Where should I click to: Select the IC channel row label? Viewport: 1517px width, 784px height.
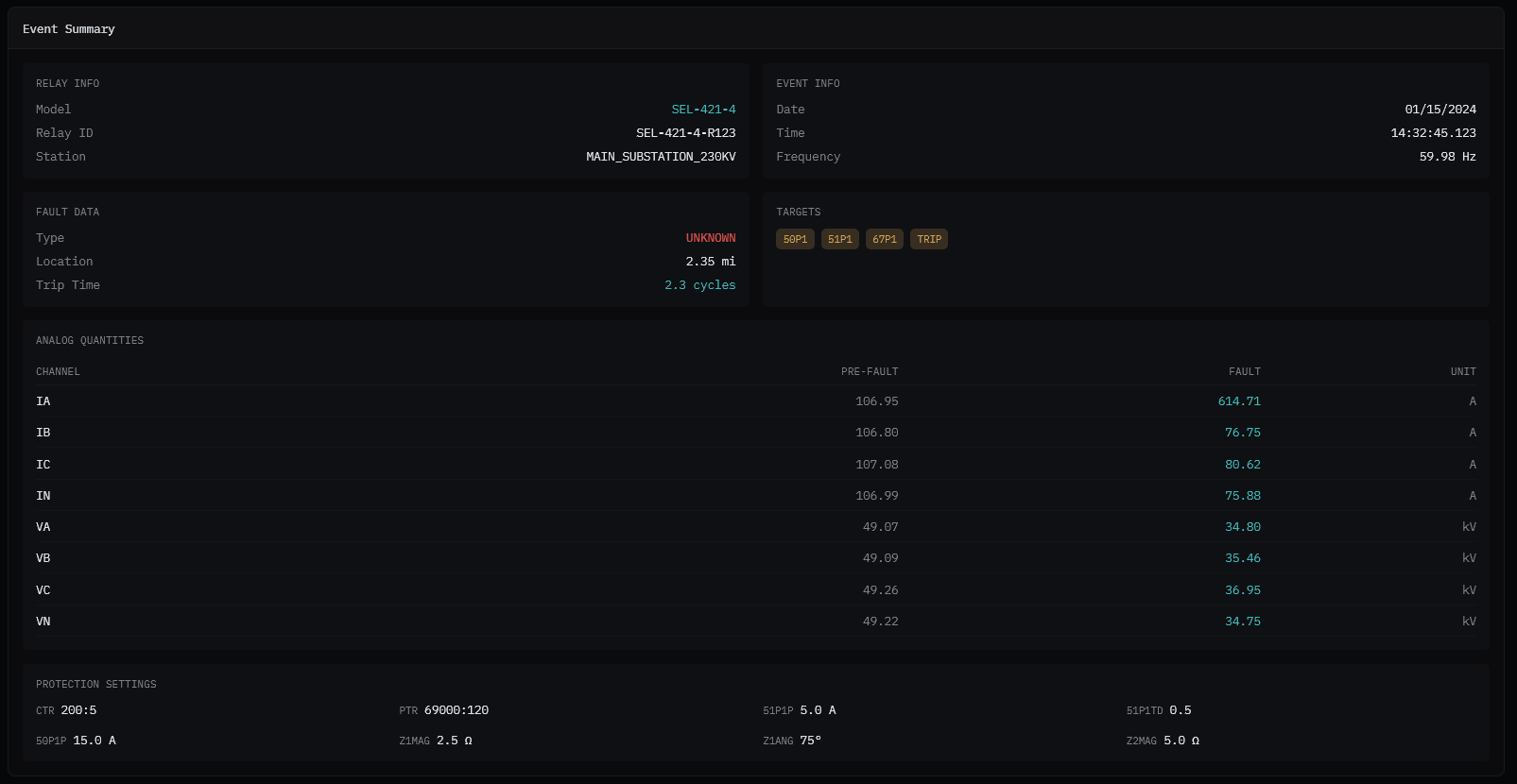pyautogui.click(x=43, y=465)
